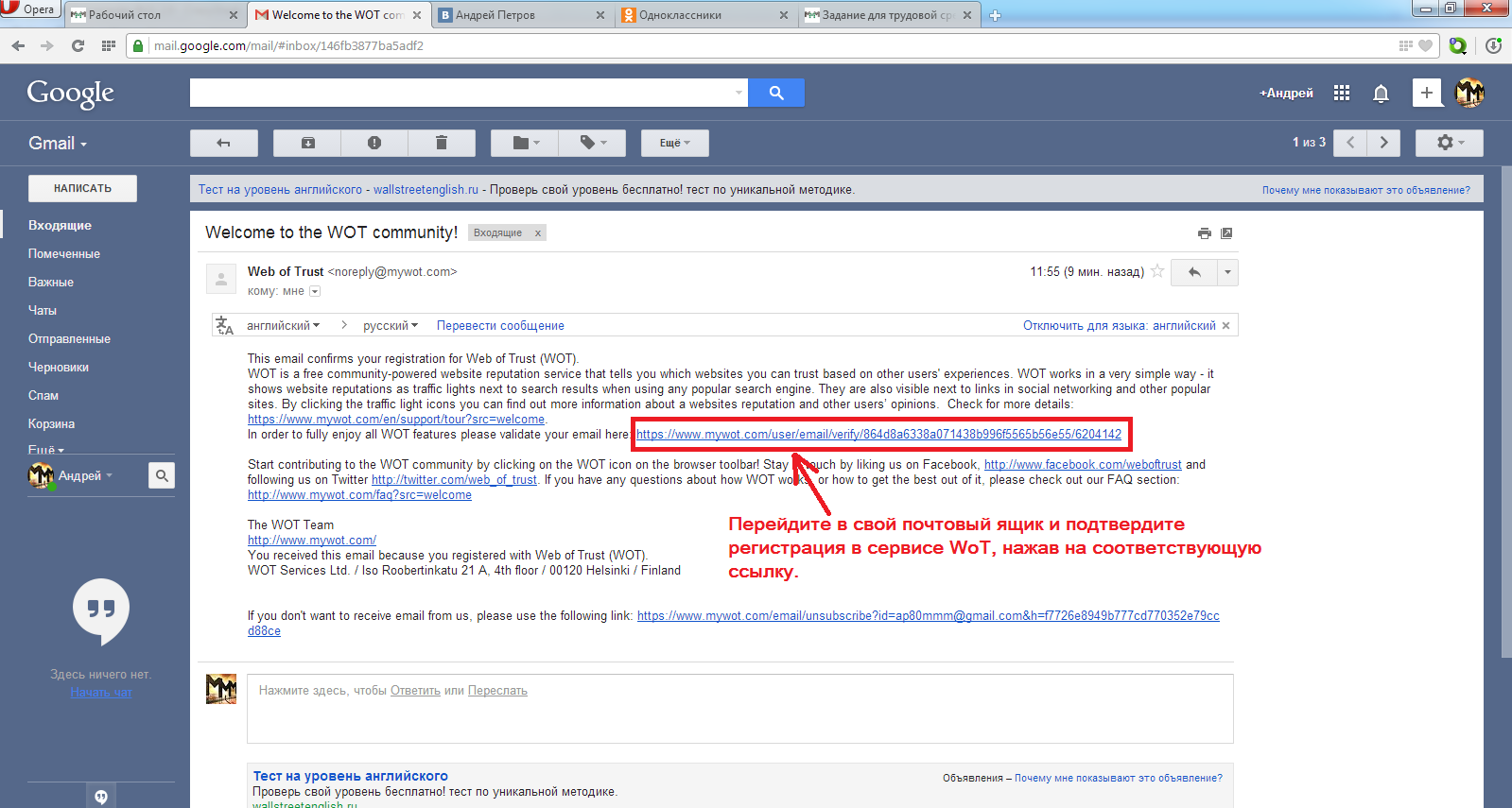The image size is (1512, 808).
Task: Click the НАПИСАТЬ compose button
Action: click(x=82, y=188)
